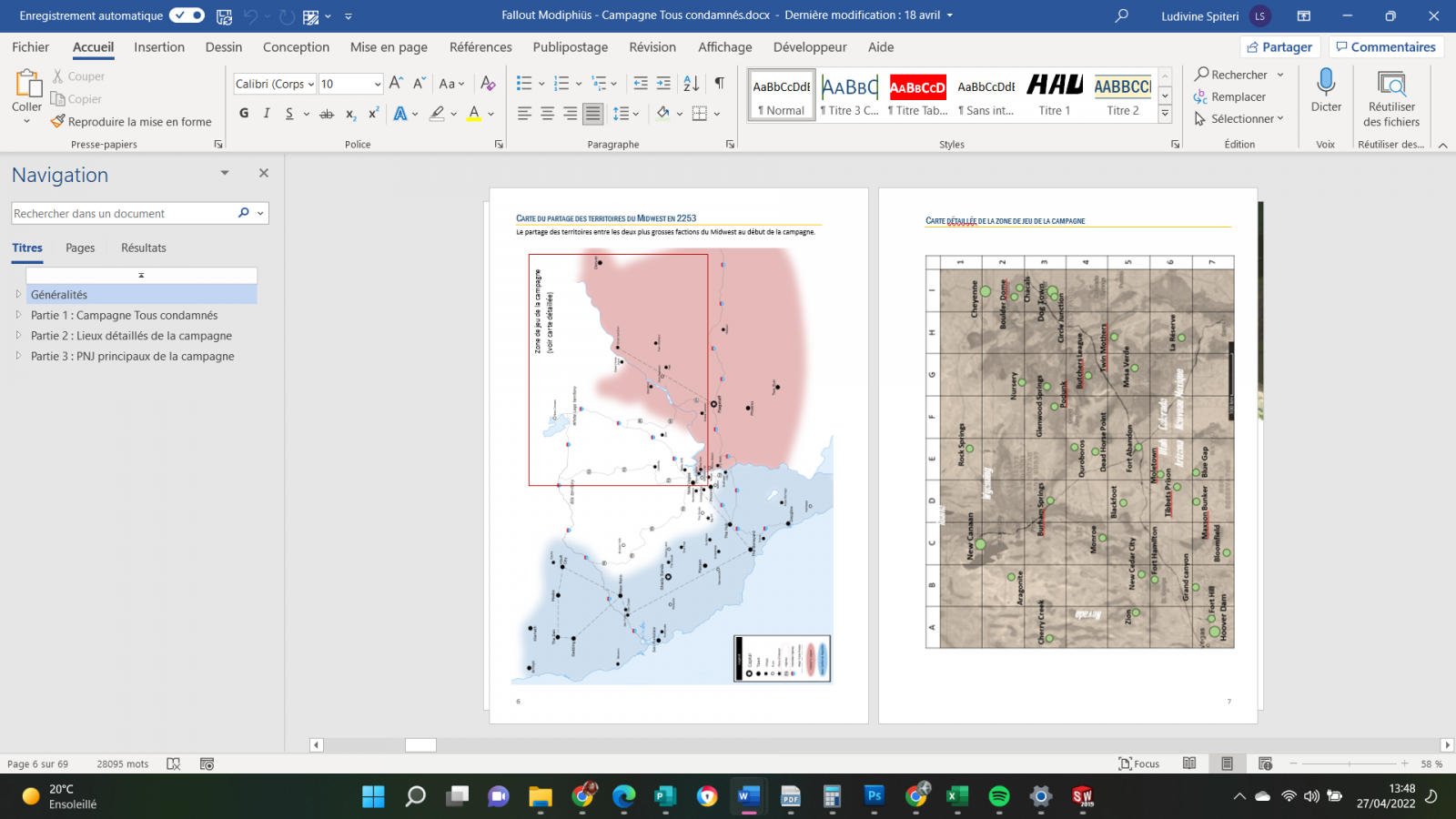Viewport: 1456px width, 819px height.
Task: Click the Partager button
Action: pyautogui.click(x=1279, y=47)
